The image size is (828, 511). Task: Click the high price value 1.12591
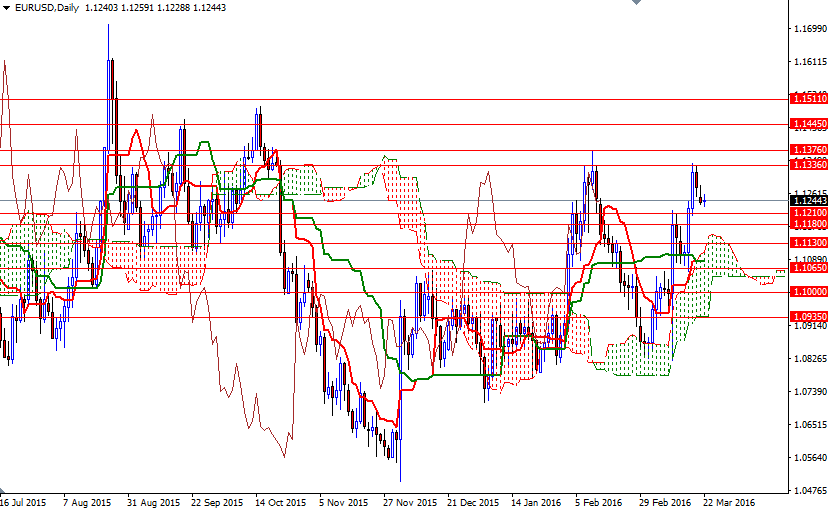(x=138, y=8)
